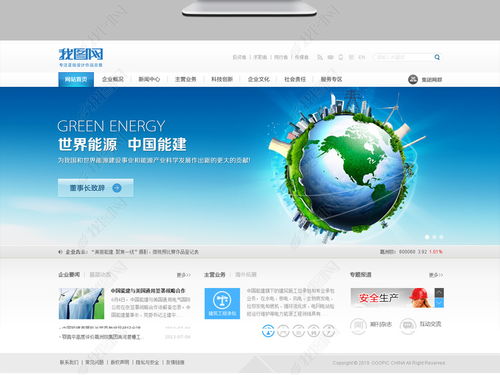Click the GREEN ENERGY banner heading
This screenshot has height=375, width=500.
pyautogui.click(x=111, y=126)
